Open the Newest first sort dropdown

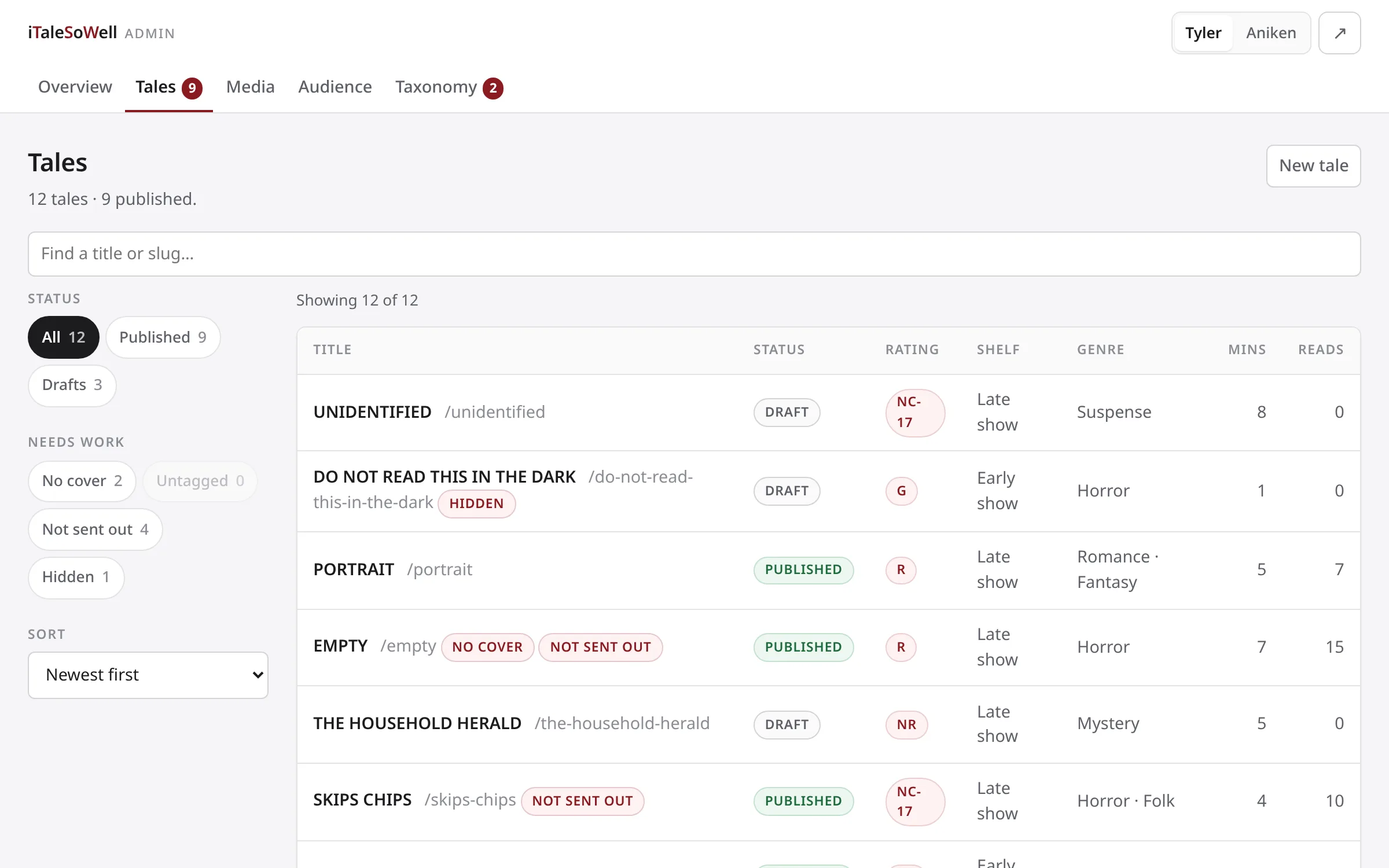coord(148,675)
